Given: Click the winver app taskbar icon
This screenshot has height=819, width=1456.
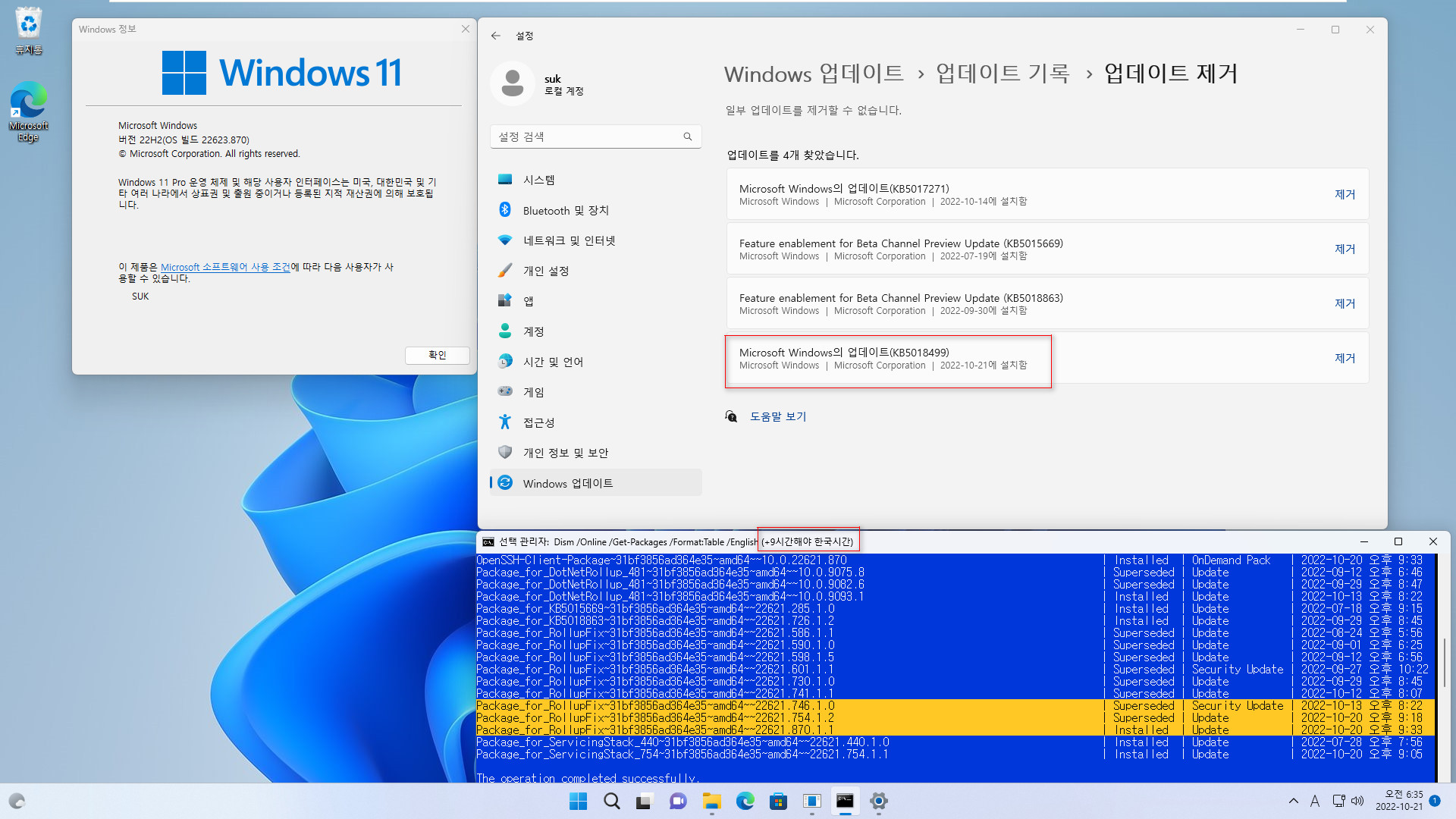Looking at the screenshot, I should point(811,801).
